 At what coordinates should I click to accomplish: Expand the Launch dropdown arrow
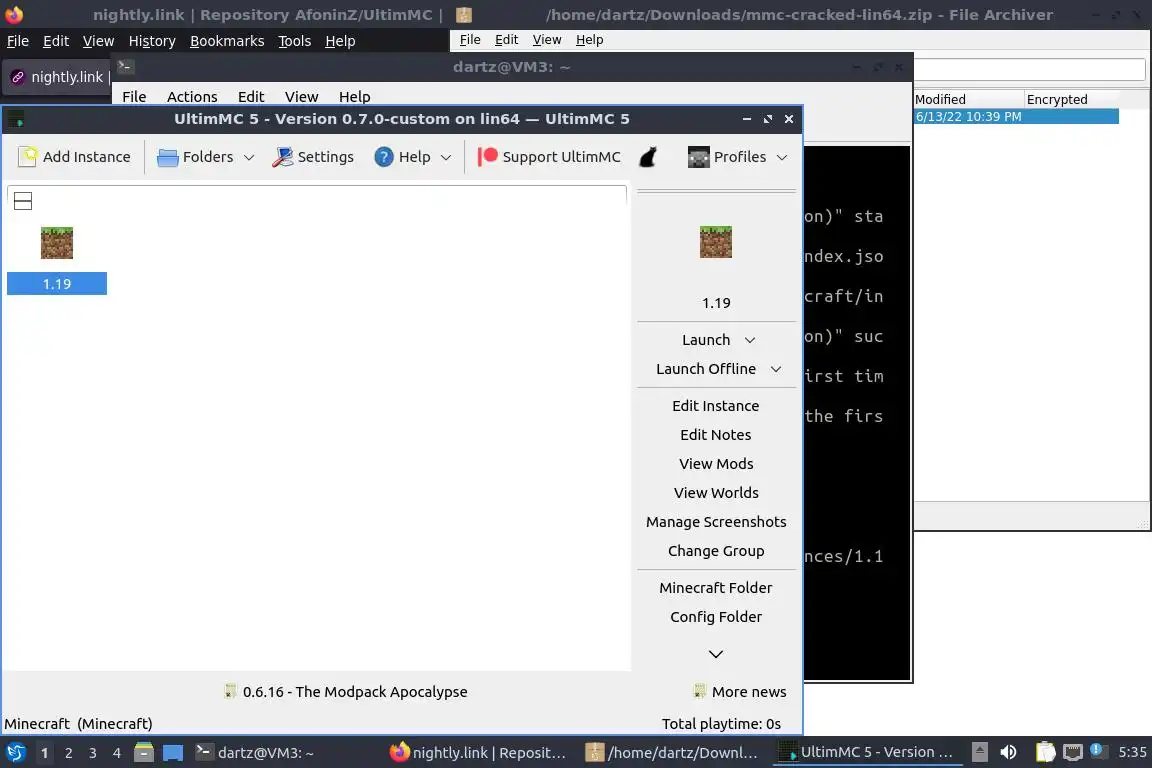750,340
